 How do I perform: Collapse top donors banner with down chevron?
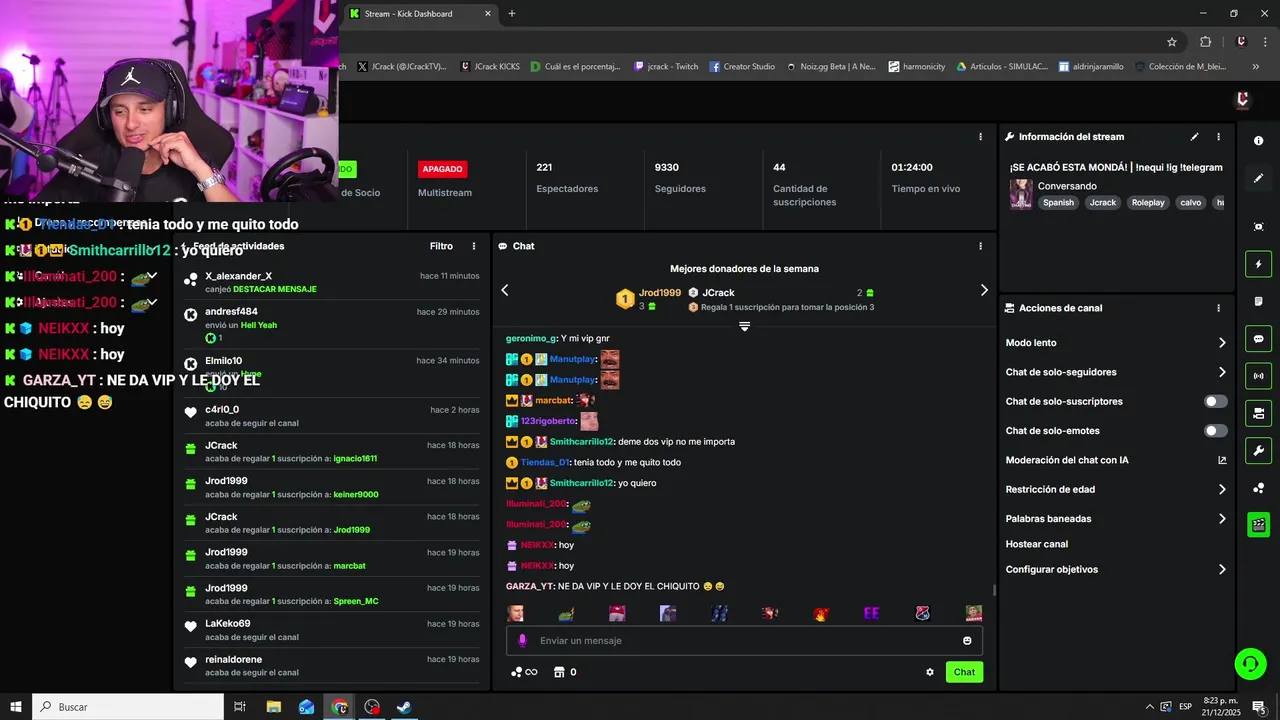click(744, 326)
